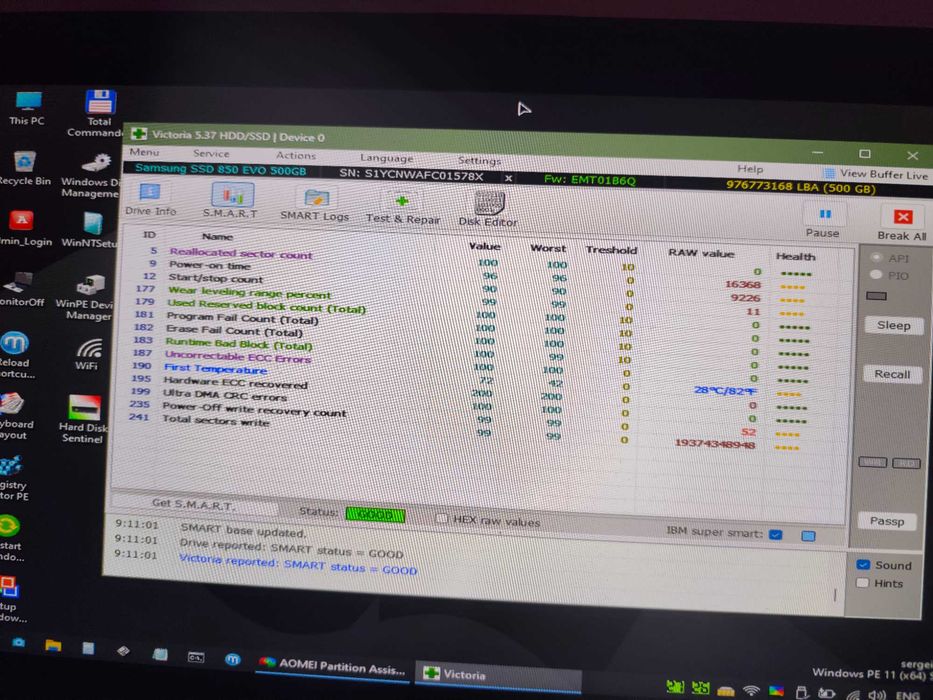The width and height of the screenshot is (933, 700).
Task: Click the Health column header
Action: 796,257
